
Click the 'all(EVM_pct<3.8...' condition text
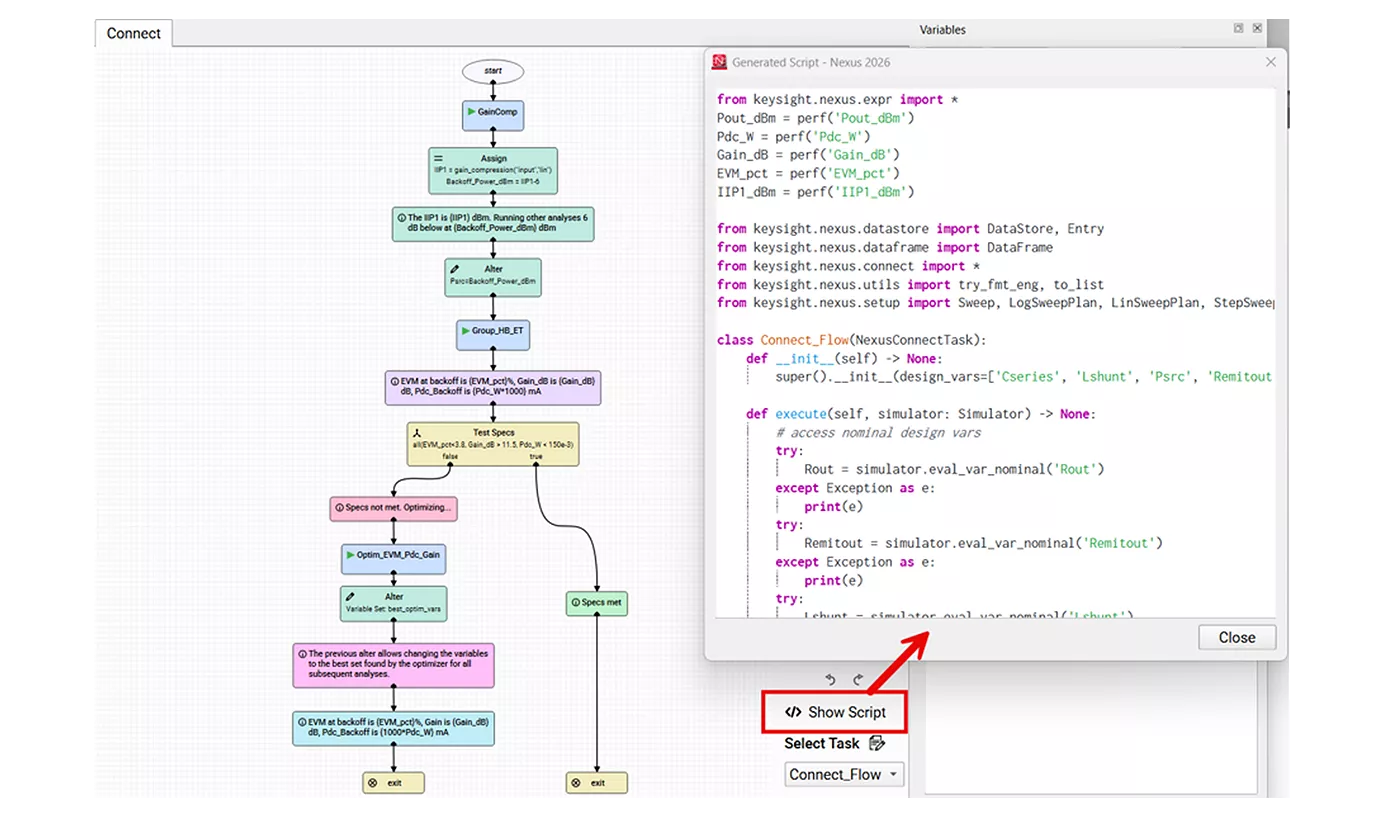[x=493, y=444]
